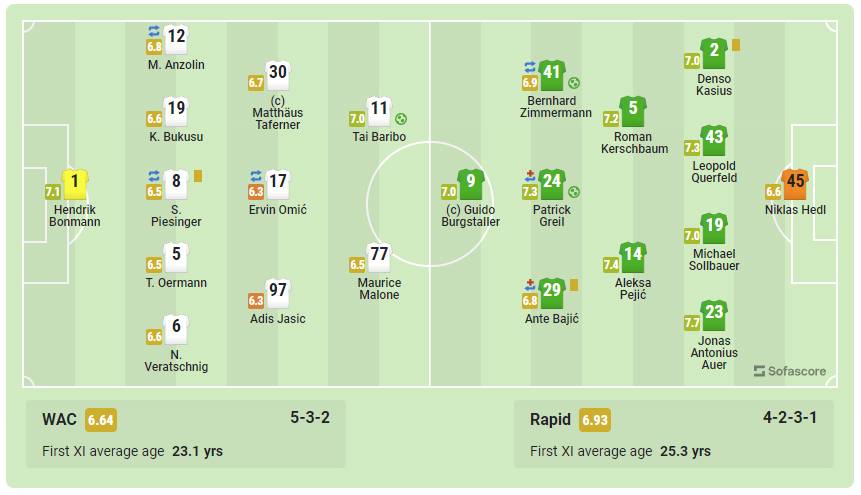Click the 7.7 rating badge on Auer
The width and height of the screenshot is (861, 495).
pyautogui.click(x=692, y=322)
